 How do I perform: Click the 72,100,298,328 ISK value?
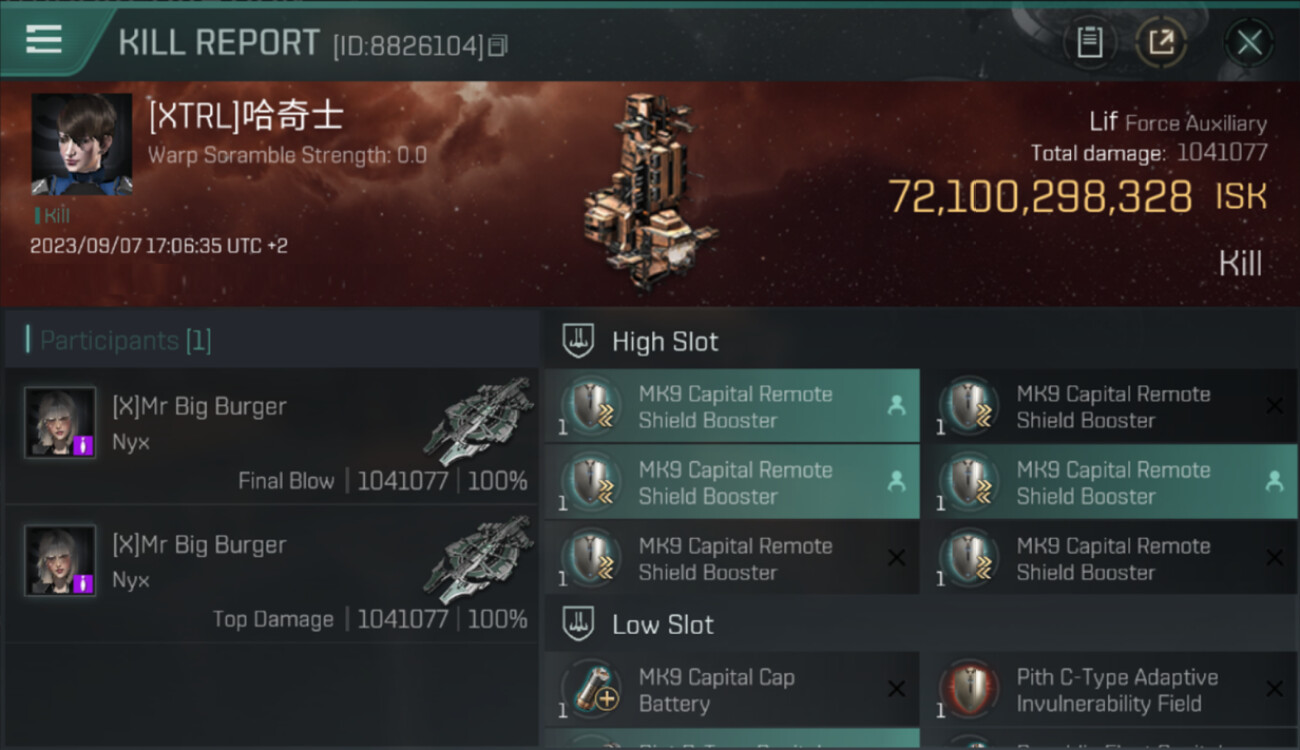1040,197
